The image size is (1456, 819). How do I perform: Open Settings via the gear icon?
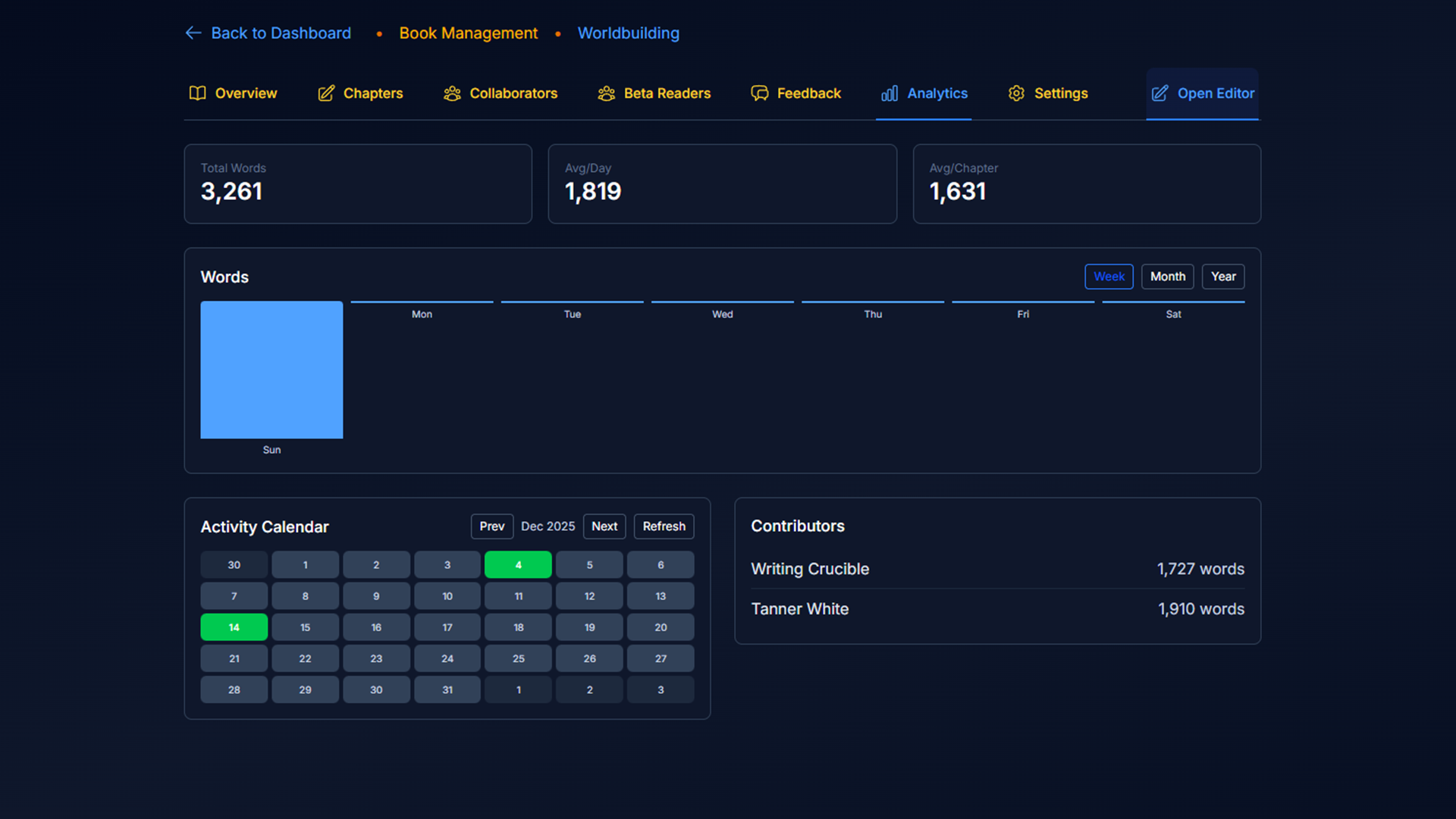tap(1016, 93)
